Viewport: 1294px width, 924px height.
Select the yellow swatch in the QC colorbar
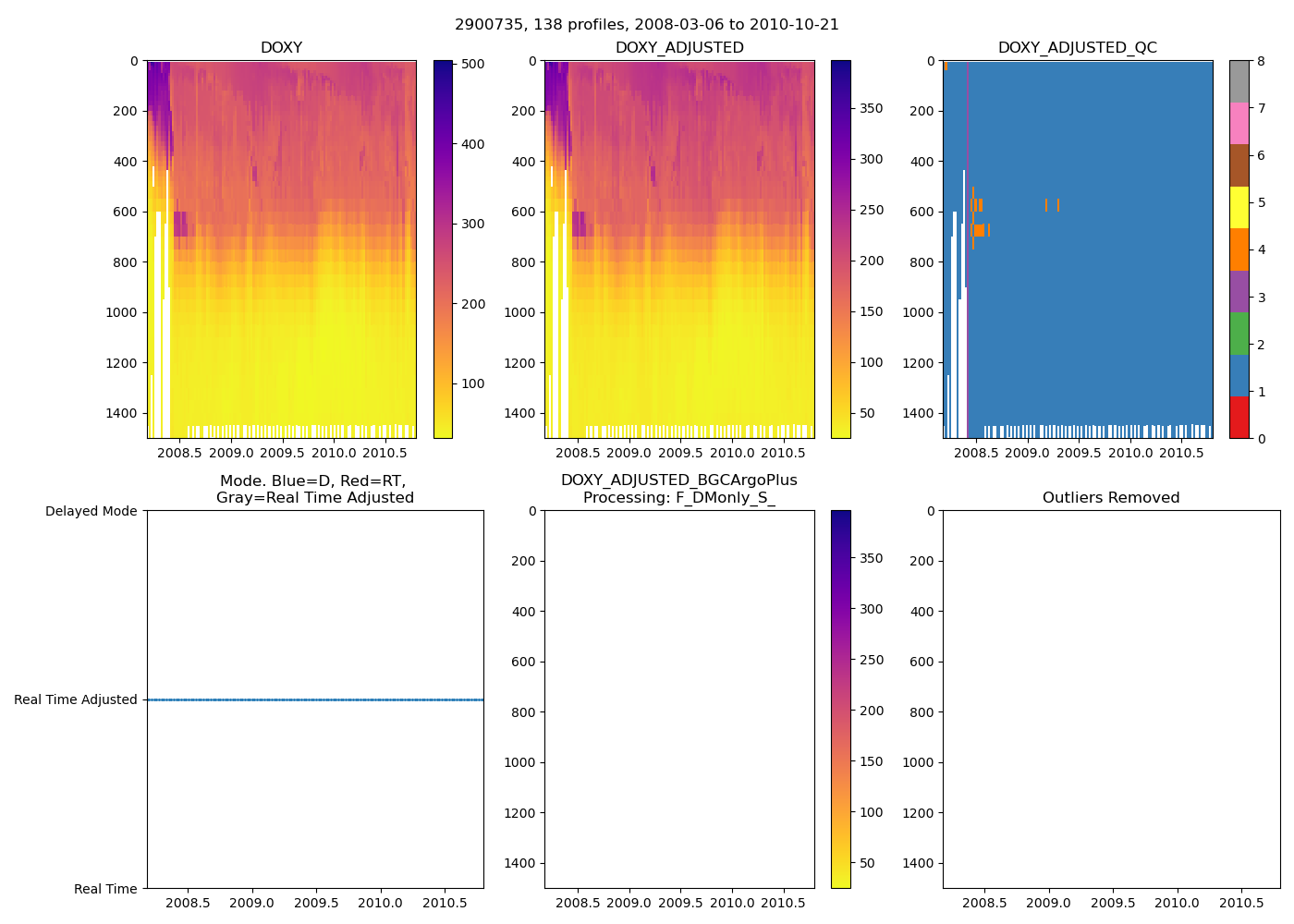click(1239, 208)
